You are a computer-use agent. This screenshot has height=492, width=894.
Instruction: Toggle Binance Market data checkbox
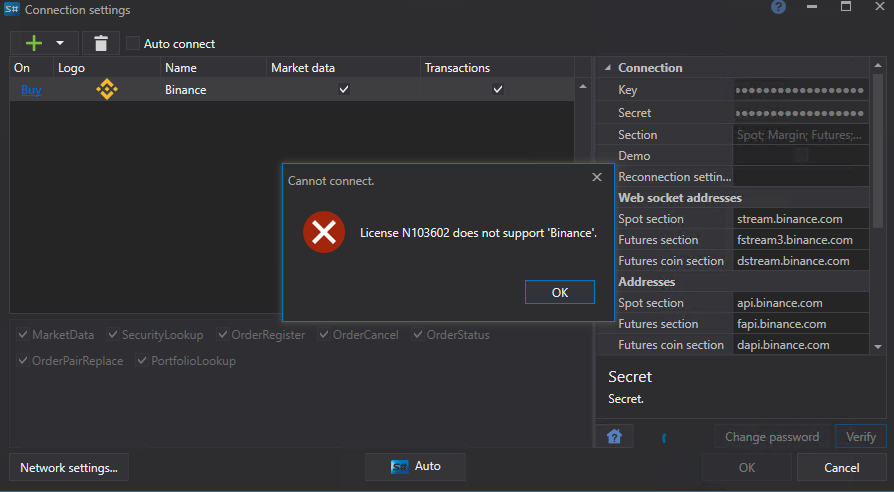point(344,89)
